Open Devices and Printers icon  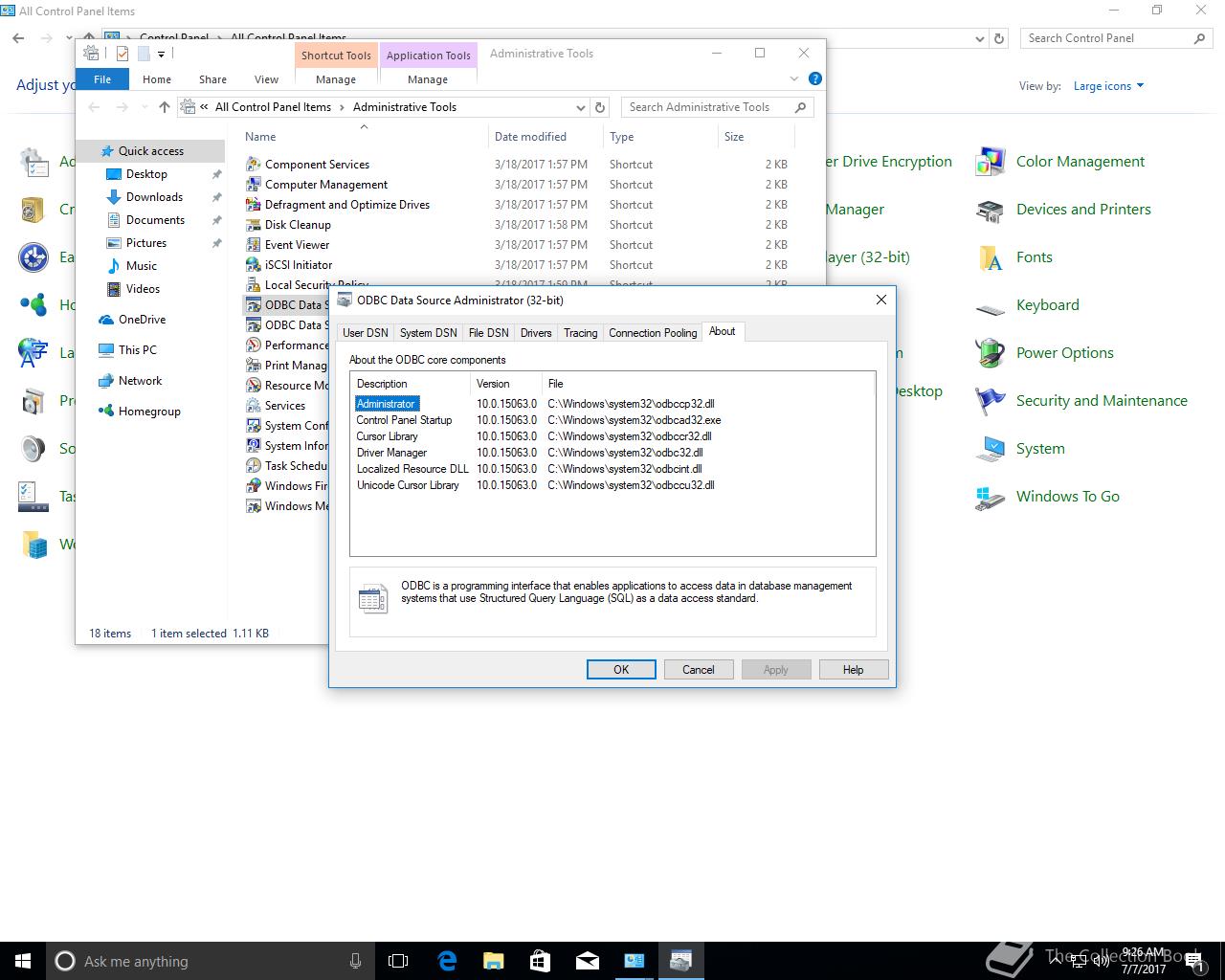[x=991, y=210]
